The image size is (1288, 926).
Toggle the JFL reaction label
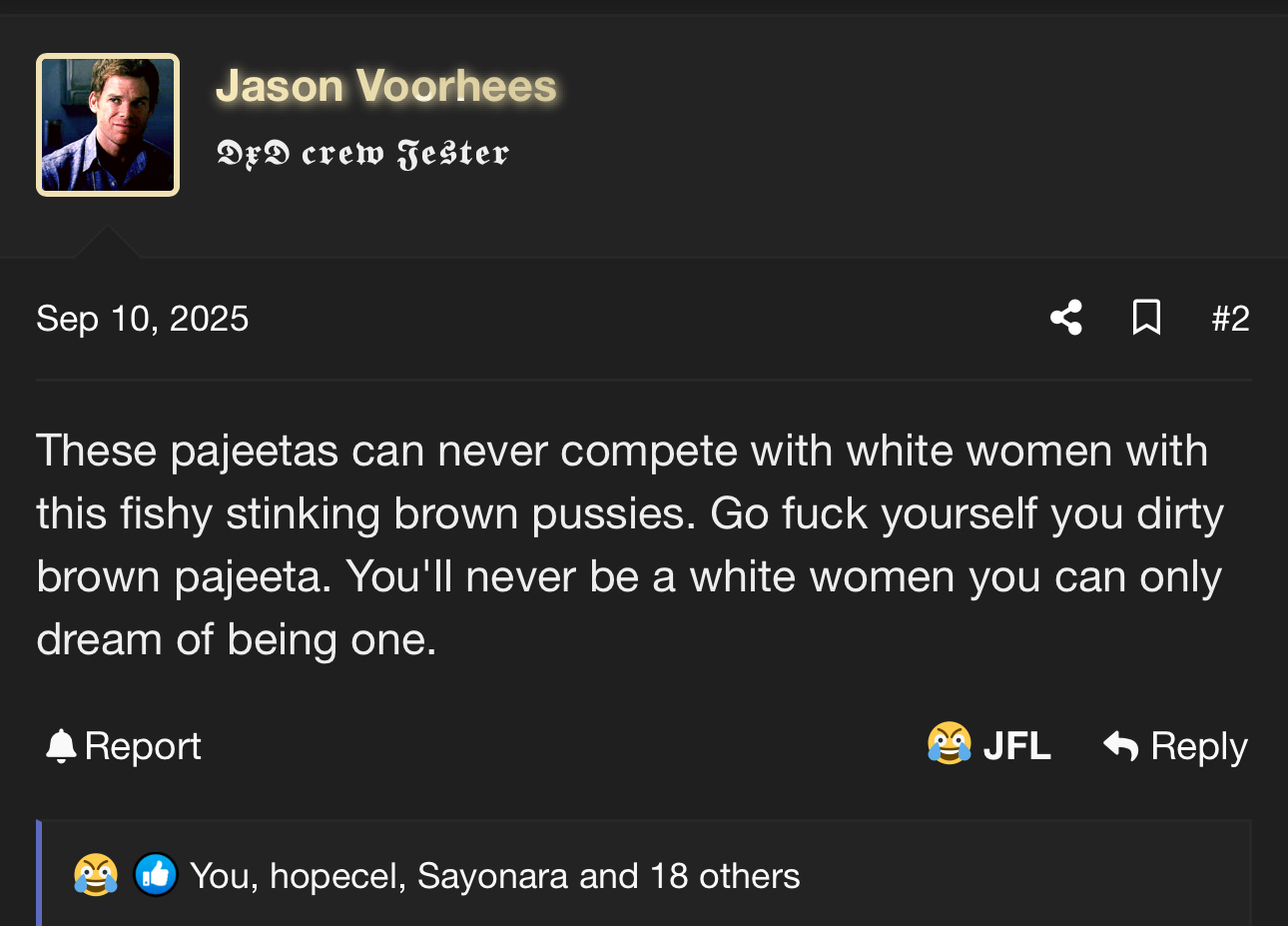(x=1016, y=746)
